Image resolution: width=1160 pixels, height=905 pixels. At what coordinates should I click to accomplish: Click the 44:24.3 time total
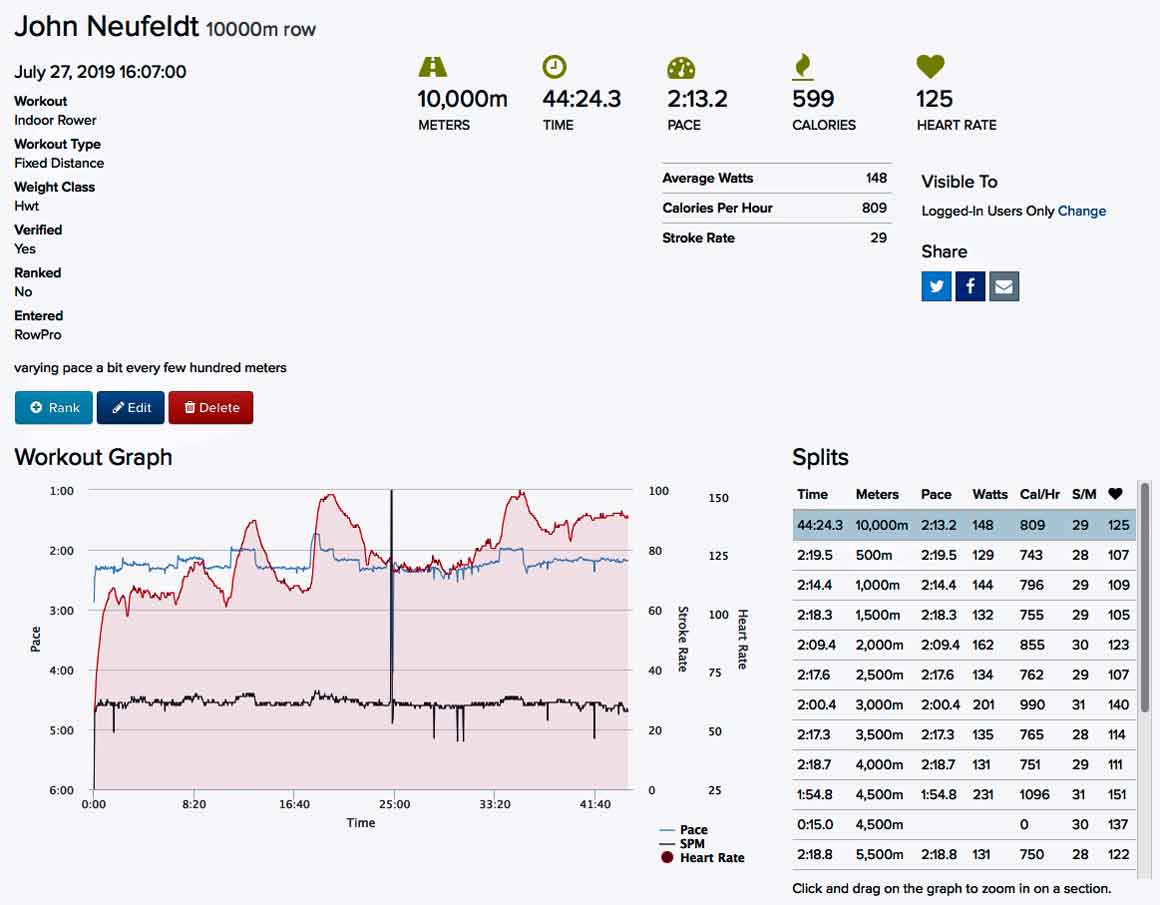[x=581, y=99]
